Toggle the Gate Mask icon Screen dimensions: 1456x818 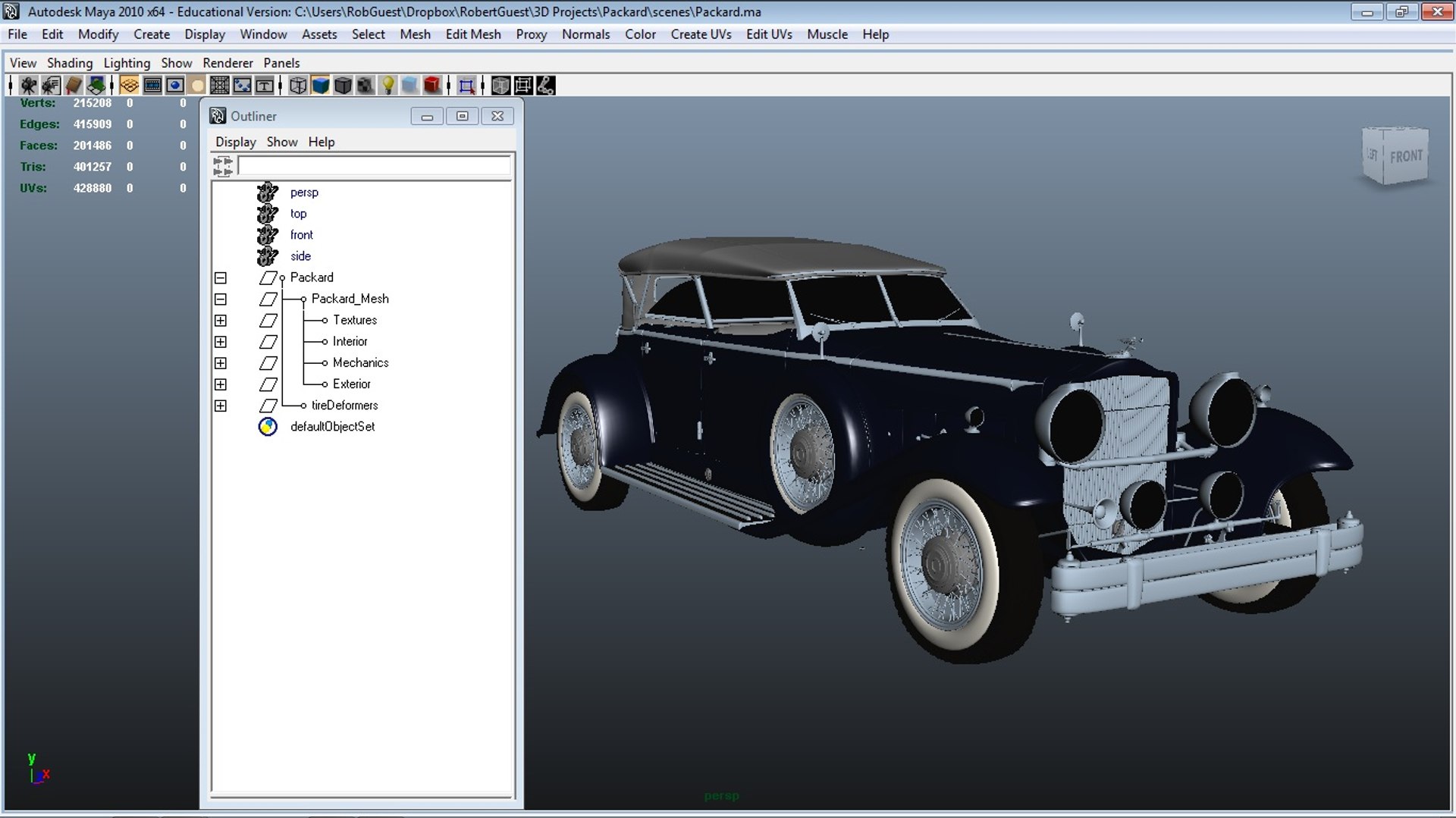(x=197, y=86)
